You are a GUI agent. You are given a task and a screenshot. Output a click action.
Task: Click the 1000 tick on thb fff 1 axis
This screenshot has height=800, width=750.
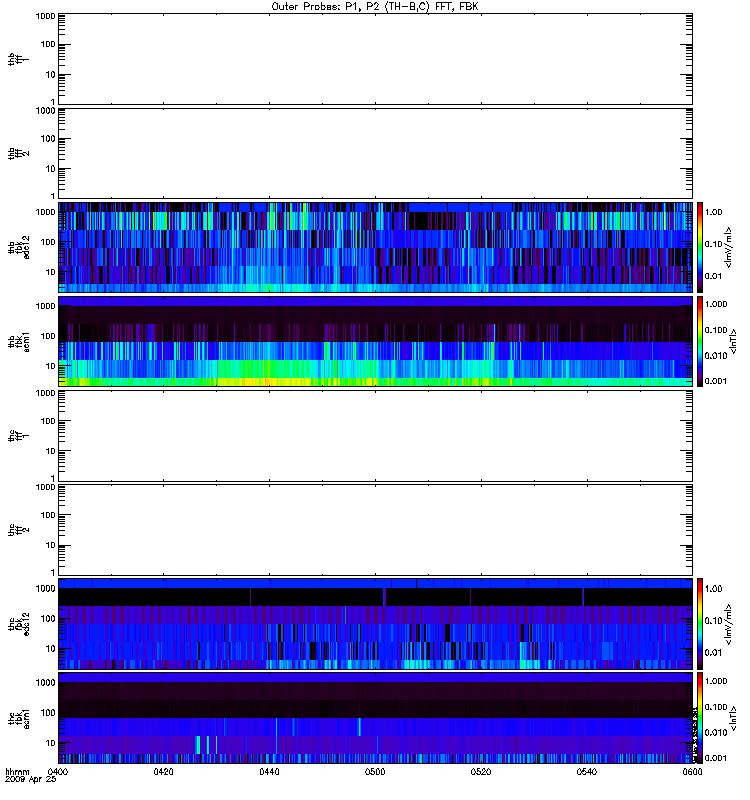[x=45, y=16]
